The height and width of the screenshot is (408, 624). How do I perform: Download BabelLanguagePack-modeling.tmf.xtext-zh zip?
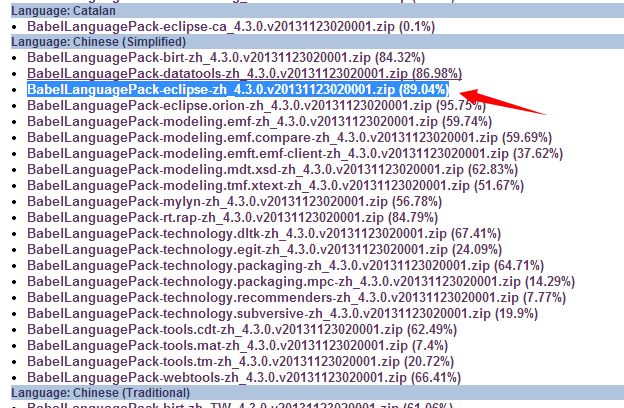click(x=275, y=185)
